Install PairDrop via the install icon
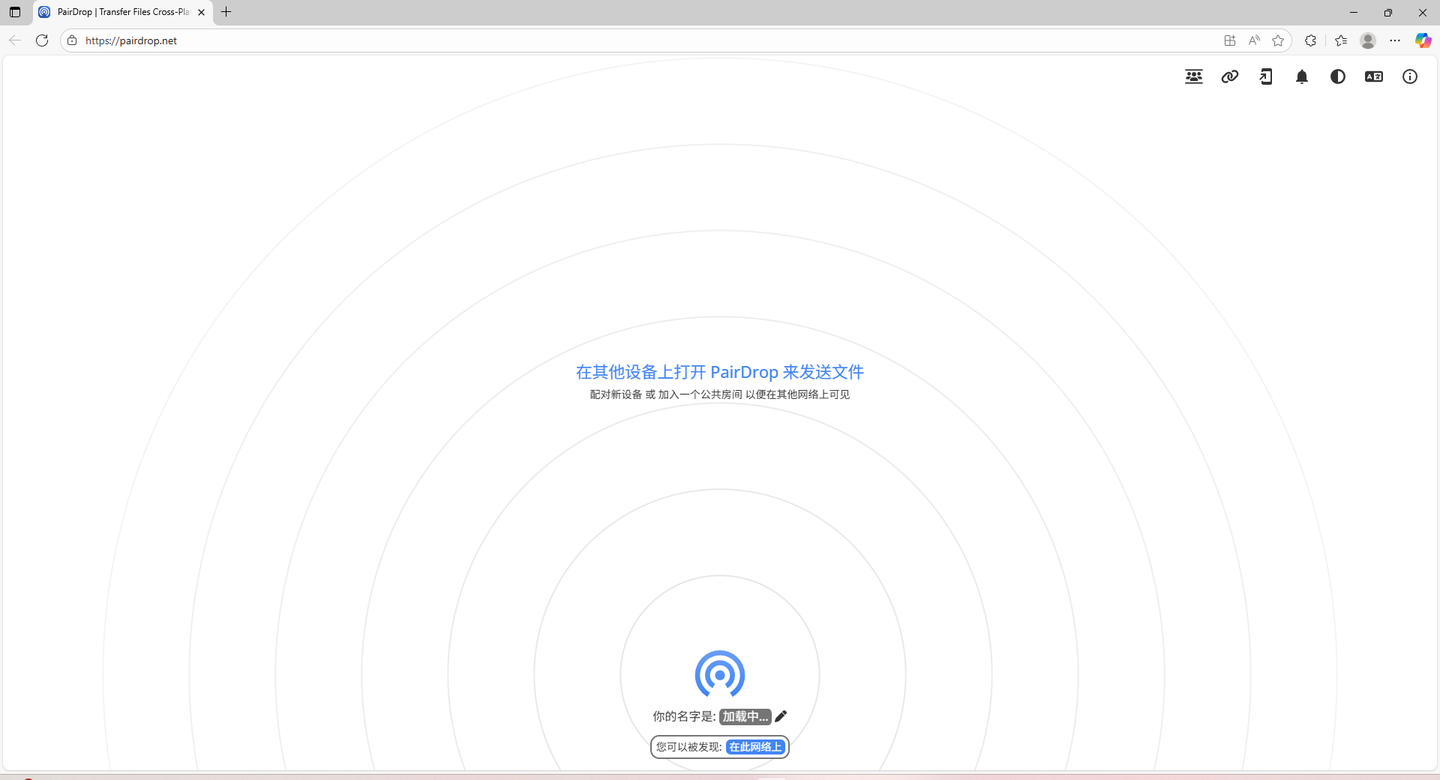This screenshot has height=780, width=1440. [1266, 77]
